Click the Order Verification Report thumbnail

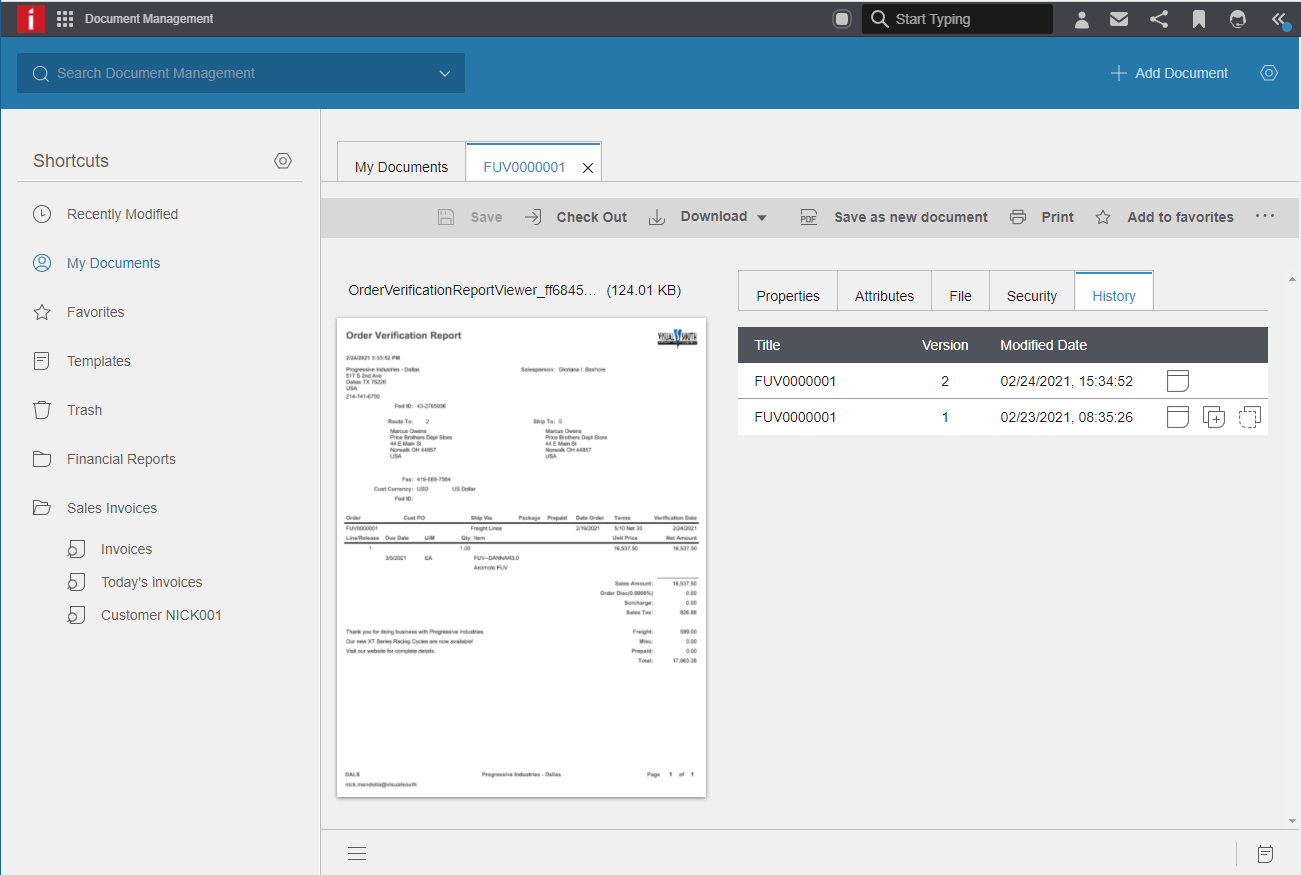pyautogui.click(x=521, y=557)
